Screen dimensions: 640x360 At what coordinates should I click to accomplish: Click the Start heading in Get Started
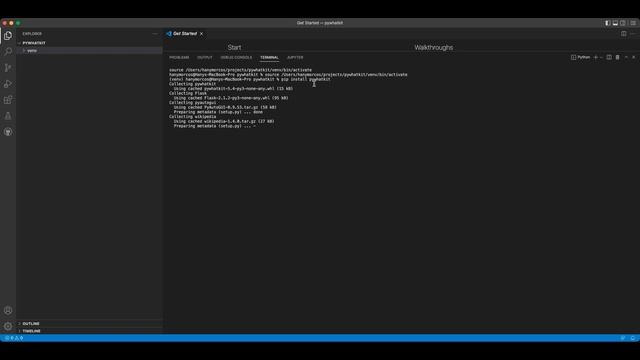pos(234,48)
